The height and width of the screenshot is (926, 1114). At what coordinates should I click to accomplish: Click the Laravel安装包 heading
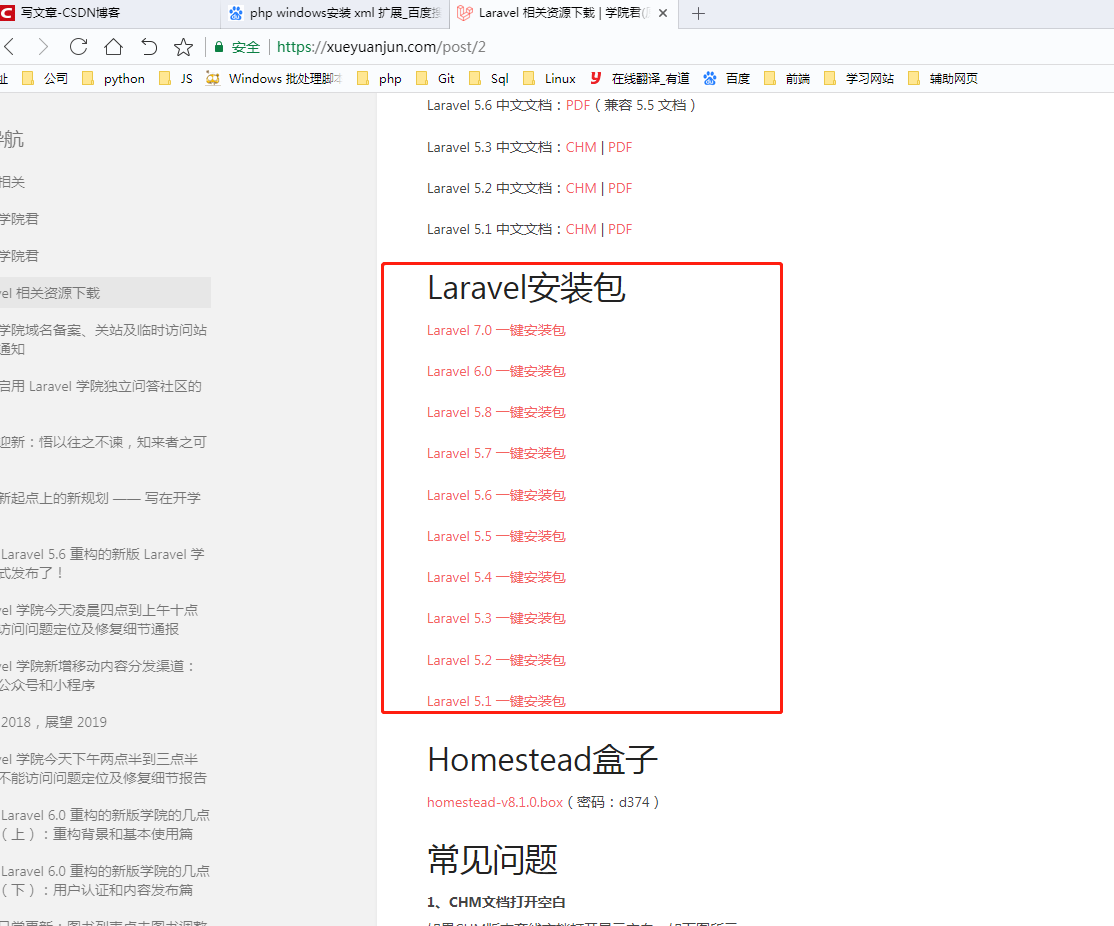point(526,288)
